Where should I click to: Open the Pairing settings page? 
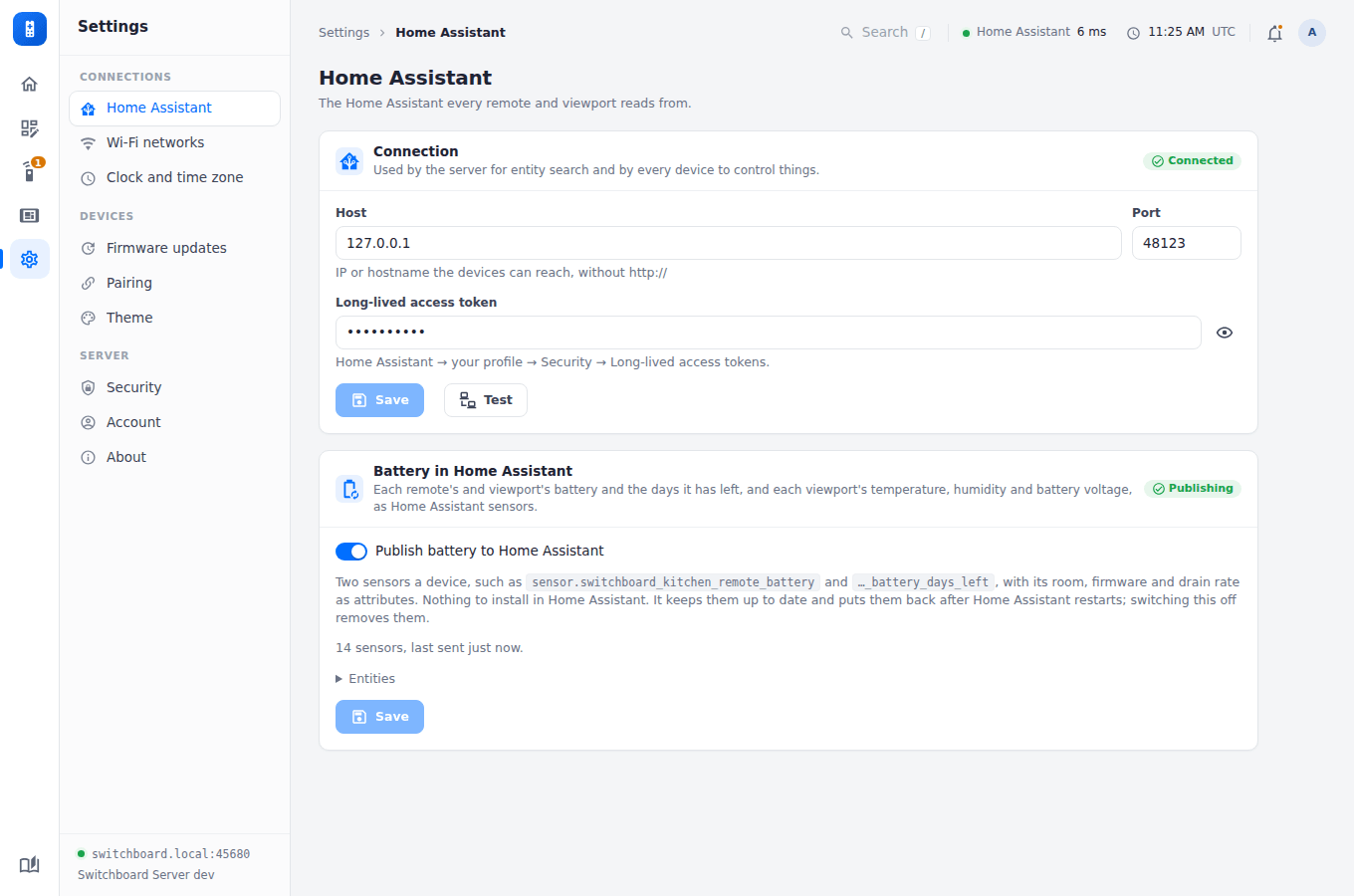click(174, 284)
